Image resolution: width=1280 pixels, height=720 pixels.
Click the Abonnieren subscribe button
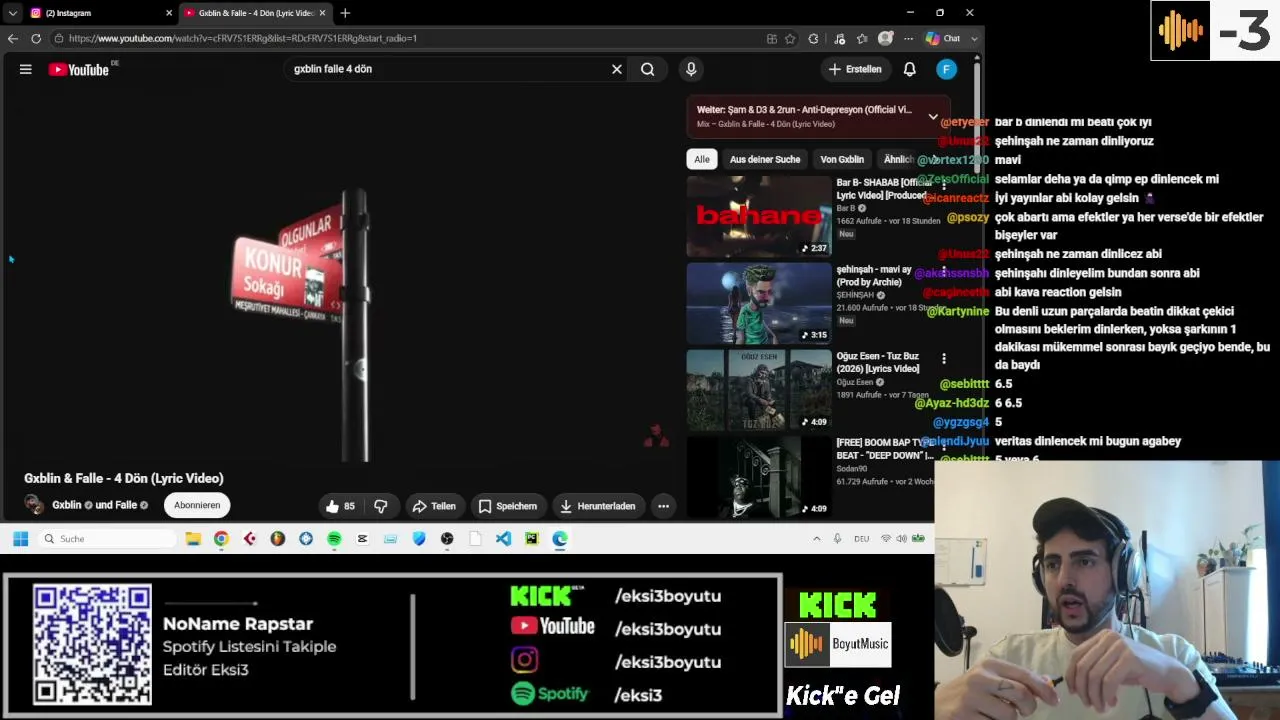pos(197,506)
